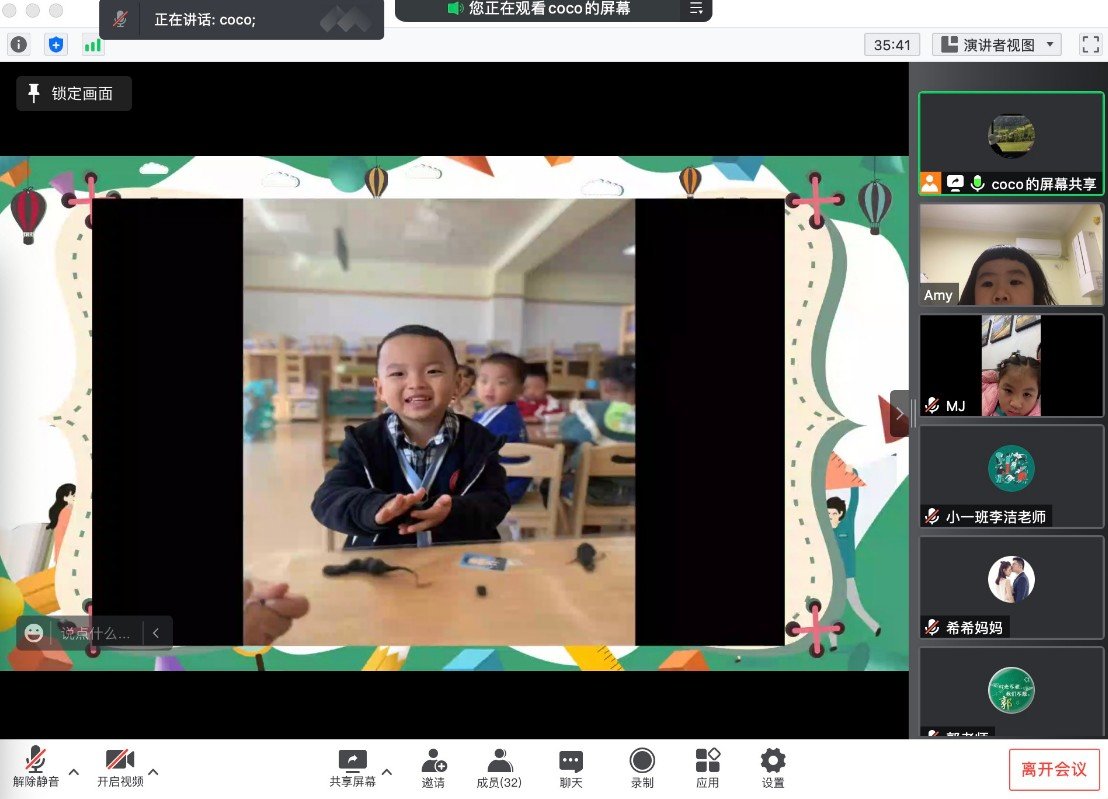The image size is (1108, 799).
Task: Click 正在讲话: coco; speaker label
Action: click(x=205, y=20)
